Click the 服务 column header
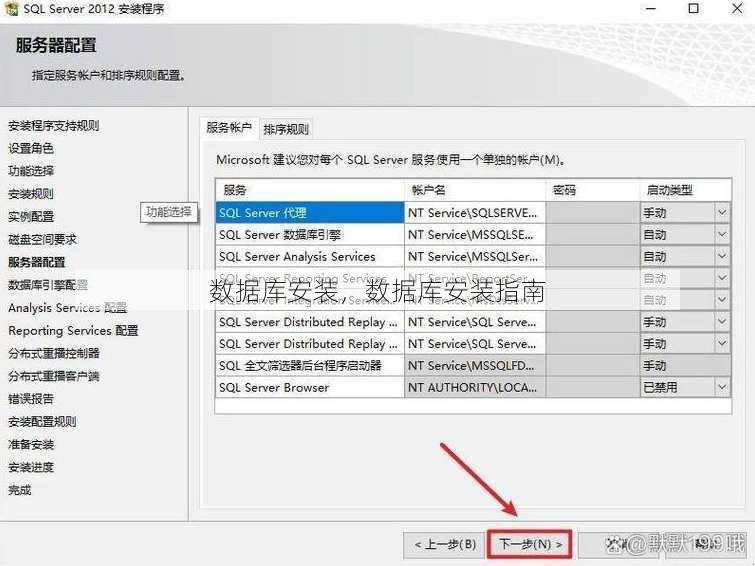 coord(310,190)
